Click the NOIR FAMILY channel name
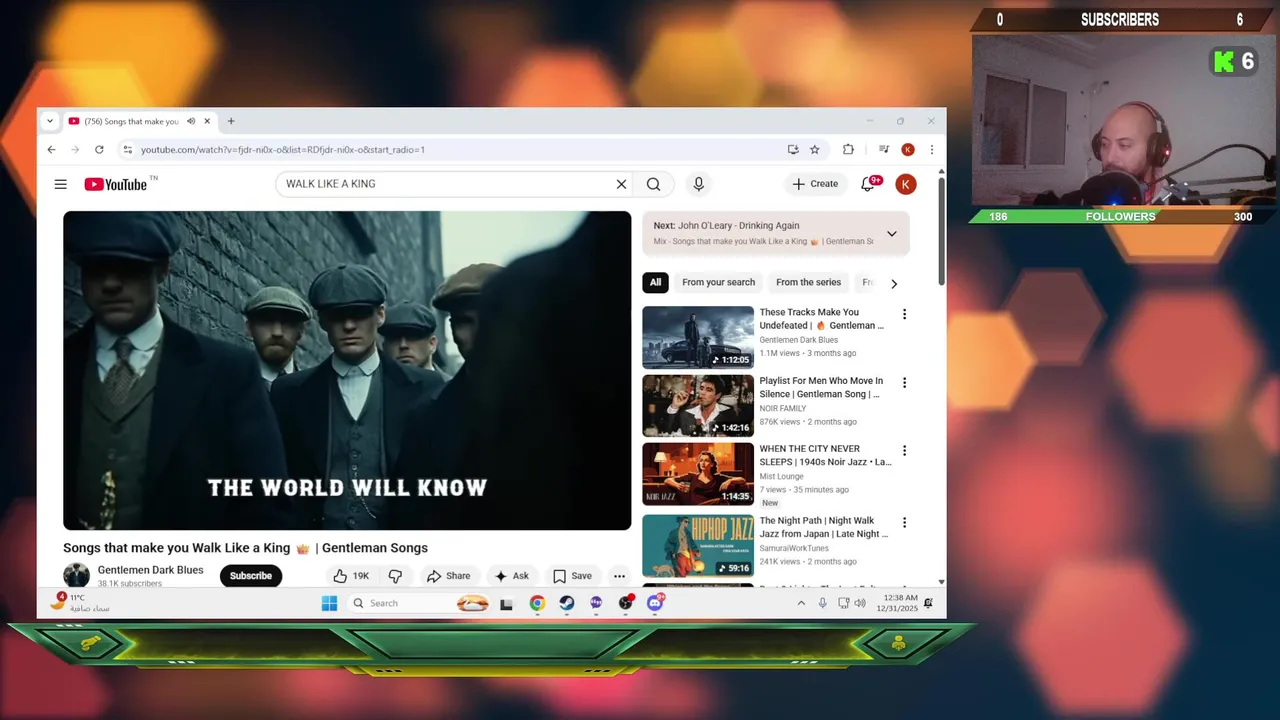This screenshot has height=720, width=1280. (x=783, y=408)
